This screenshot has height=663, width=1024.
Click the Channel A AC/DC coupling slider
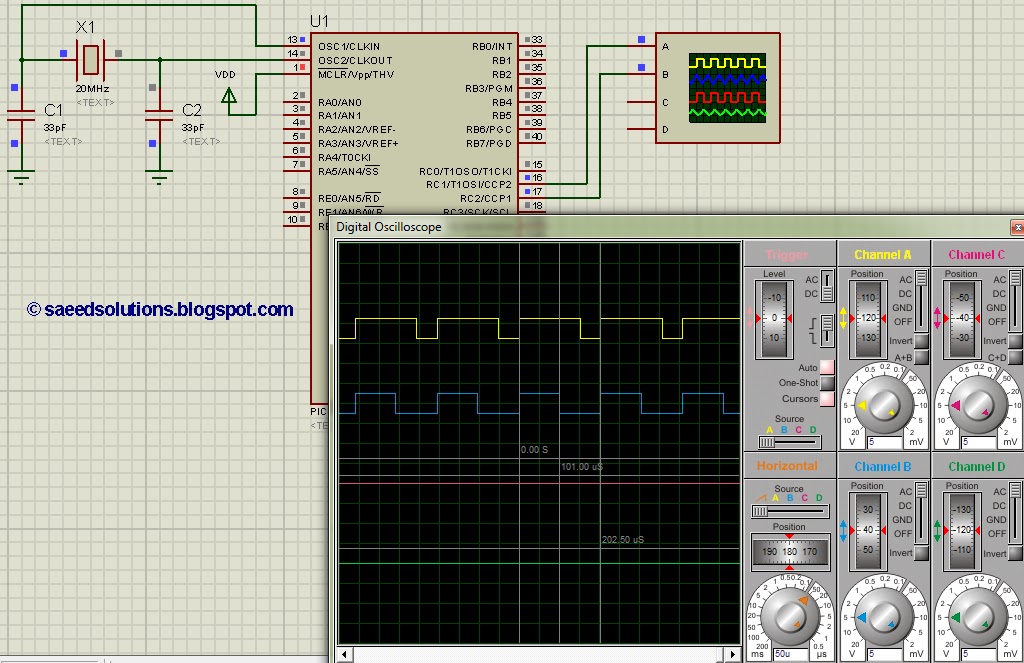point(921,301)
